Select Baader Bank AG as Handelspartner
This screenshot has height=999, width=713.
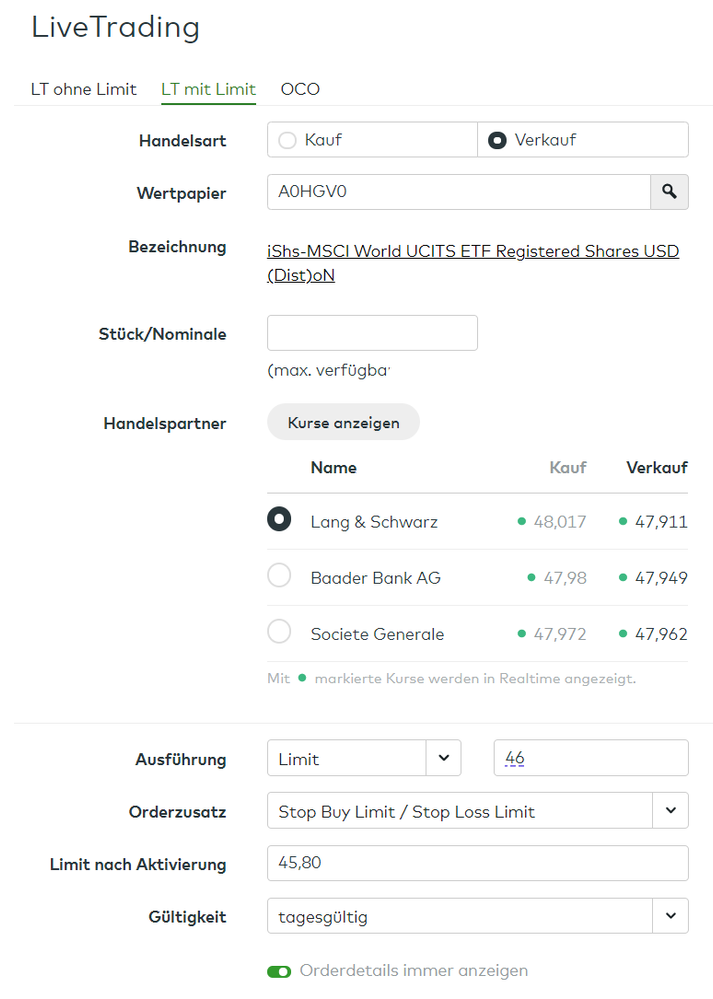pos(279,577)
